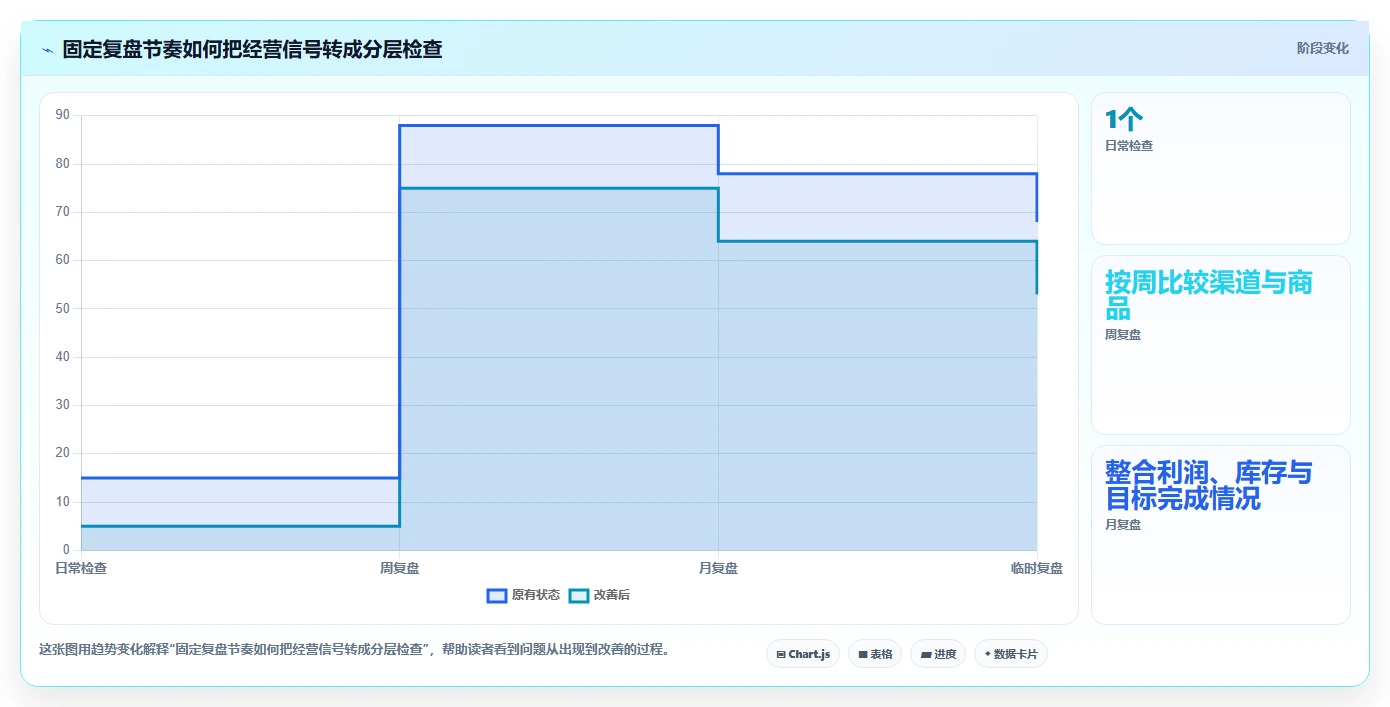
Task: Click the Chart.js tag
Action: tap(803, 654)
